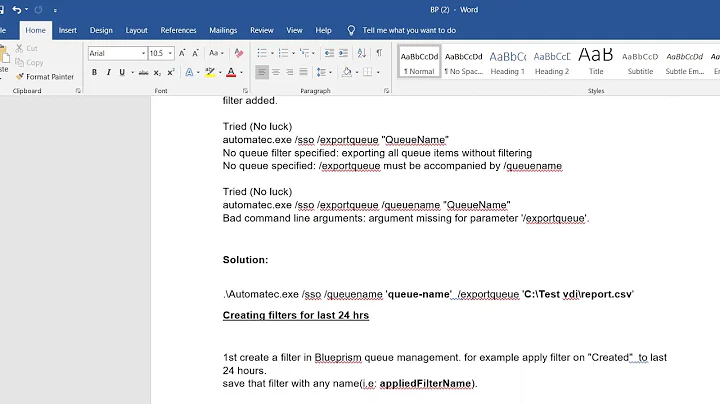Click the Multilevel List icon
Viewport: 720px width, 404px height.
pyautogui.click(x=305, y=53)
